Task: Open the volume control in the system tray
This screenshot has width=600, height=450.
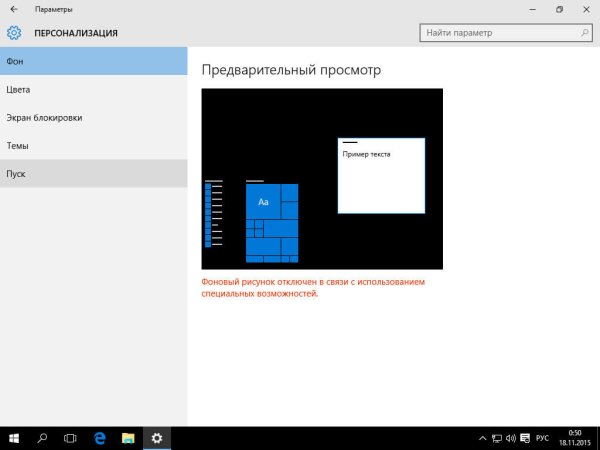Action: 511,438
